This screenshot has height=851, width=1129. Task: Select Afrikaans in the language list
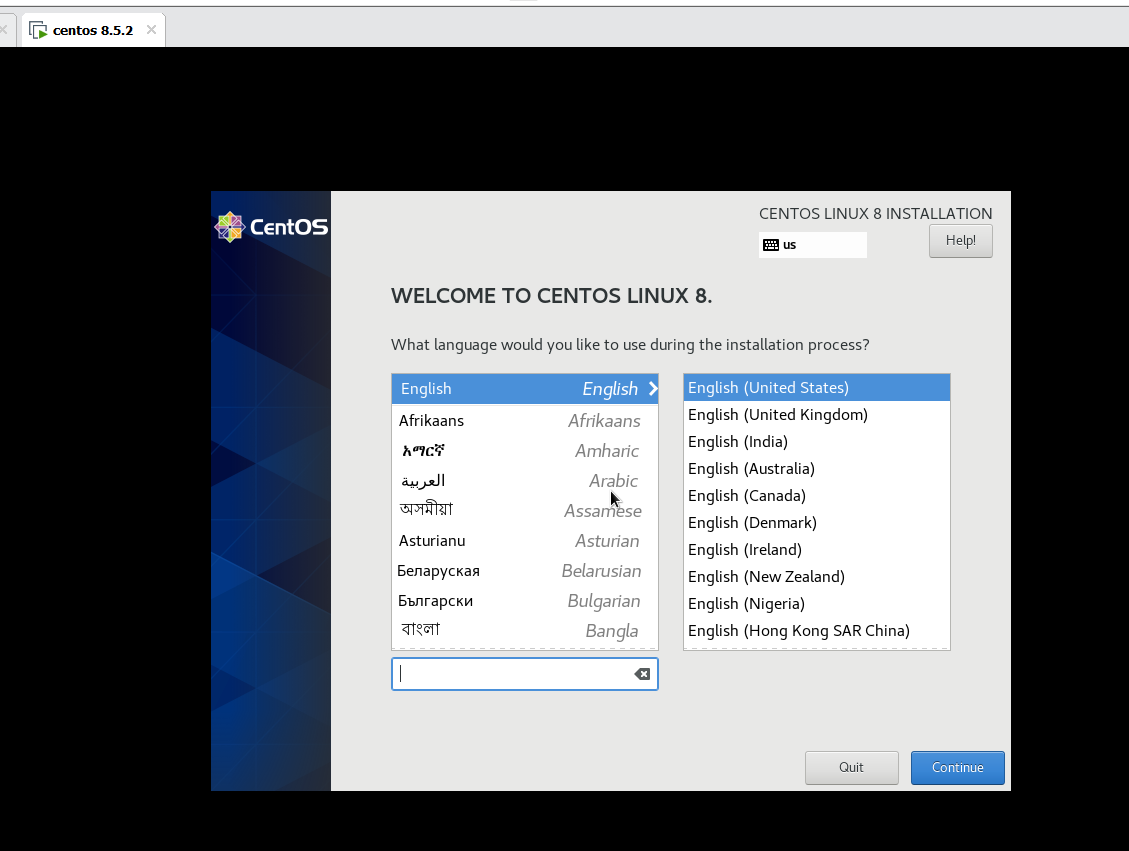click(x=525, y=420)
